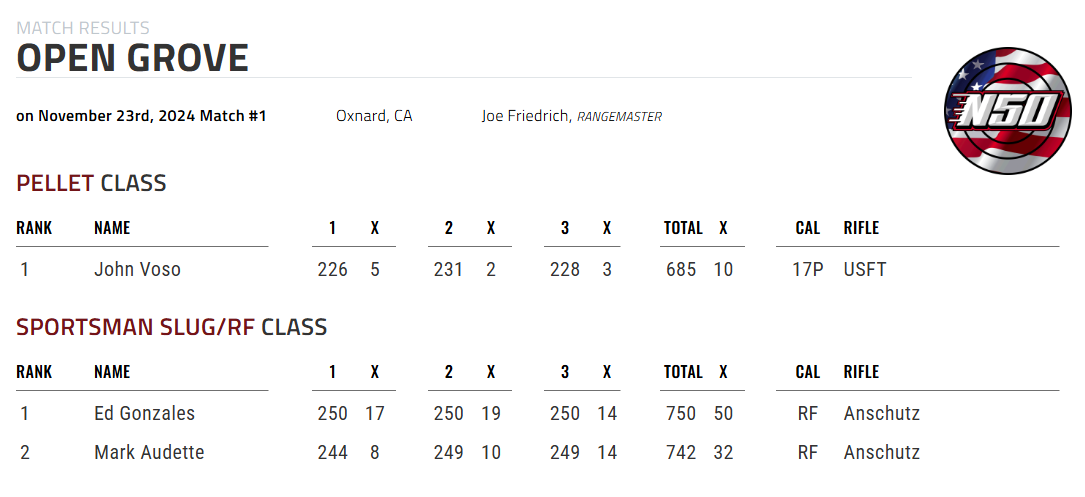Click the Oxnard, CA location text
Viewport: 1085px width, 497px height.
pos(374,116)
